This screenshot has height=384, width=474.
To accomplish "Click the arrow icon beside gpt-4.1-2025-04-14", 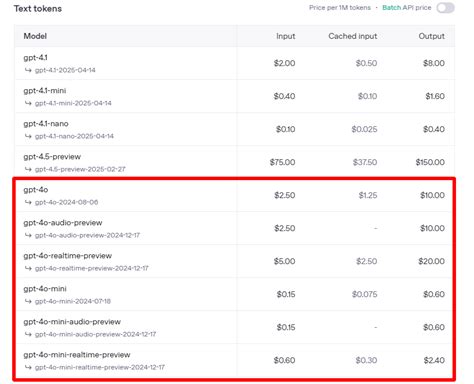I will click(28, 70).
